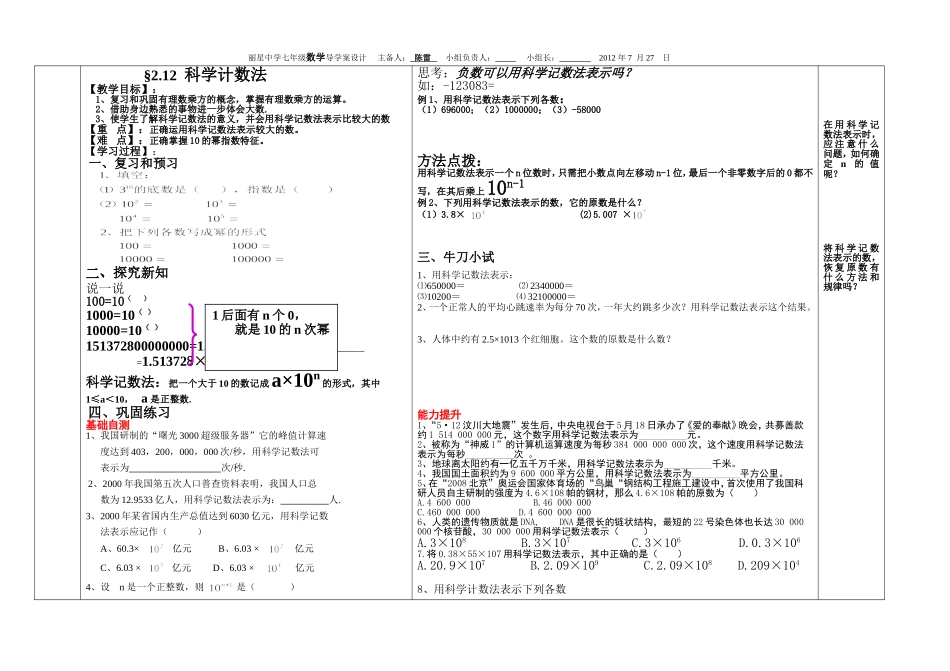Click the line '例1、用科学记数法表示下列各数:'
950x671 pixels.
coord(491,99)
